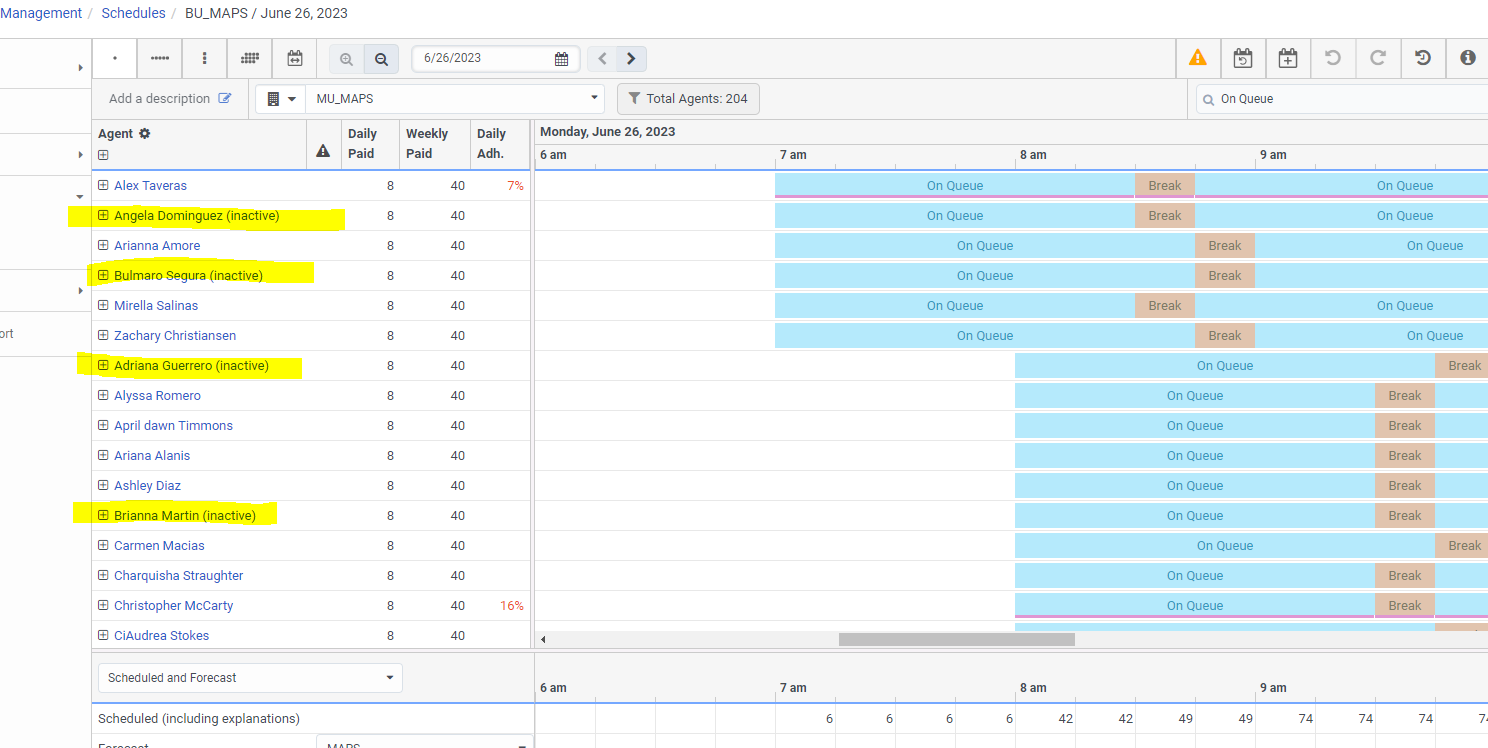Click the Agent column gear icon
Image resolution: width=1488 pixels, height=748 pixels.
pos(144,133)
